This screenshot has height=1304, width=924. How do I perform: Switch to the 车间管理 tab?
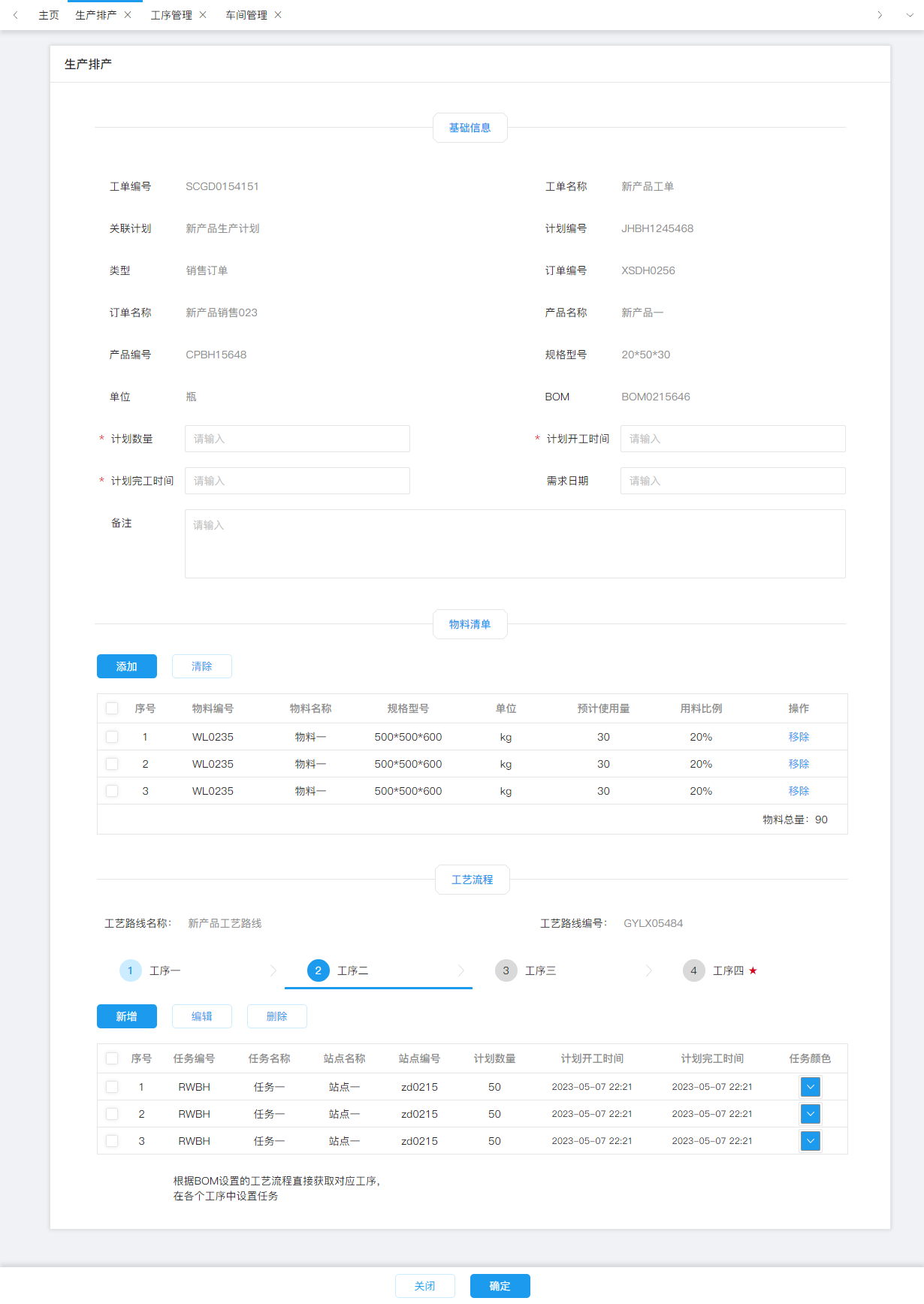246,15
